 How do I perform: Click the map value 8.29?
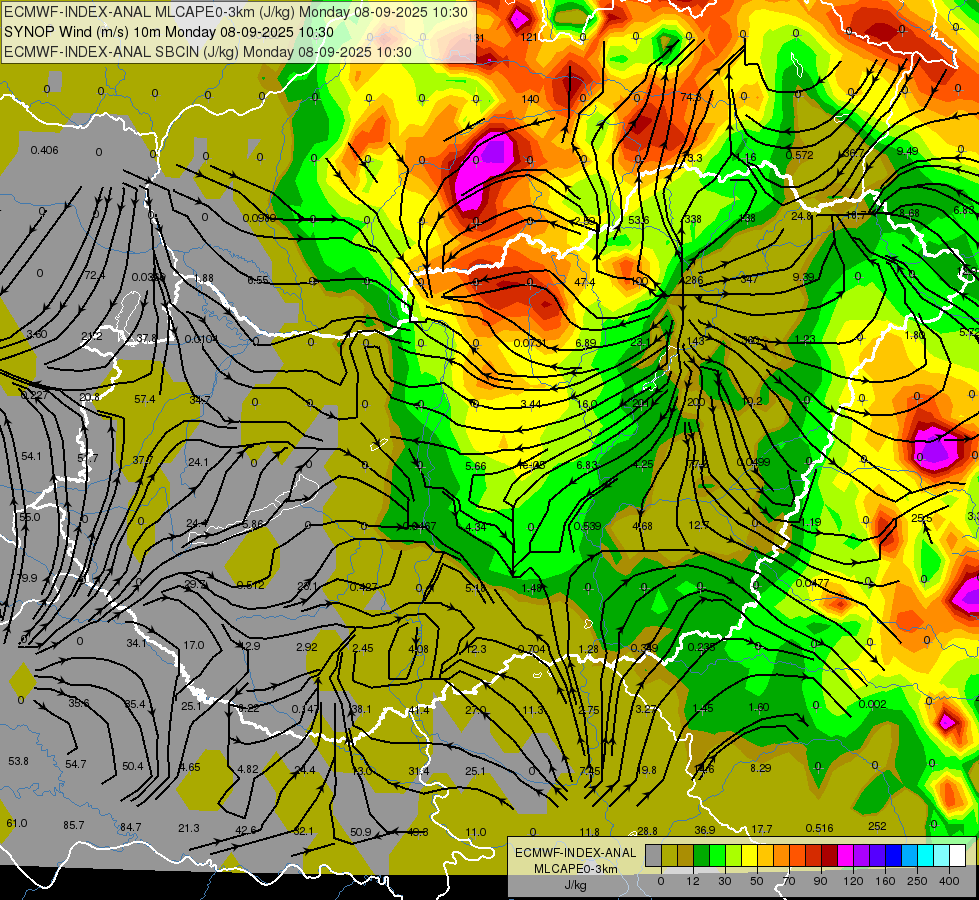tap(760, 768)
